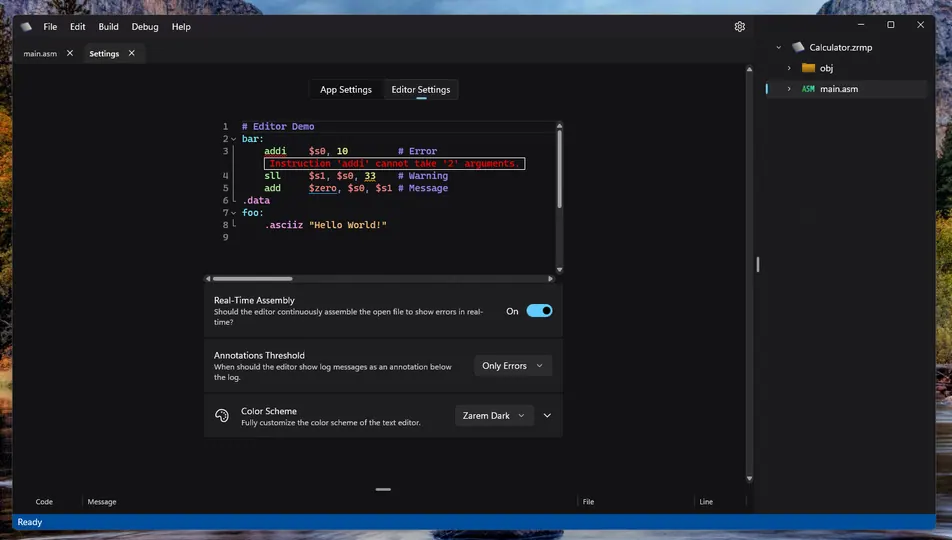952x540 pixels.
Task: Select Calculator.zrmp project row
Action: pyautogui.click(x=847, y=47)
